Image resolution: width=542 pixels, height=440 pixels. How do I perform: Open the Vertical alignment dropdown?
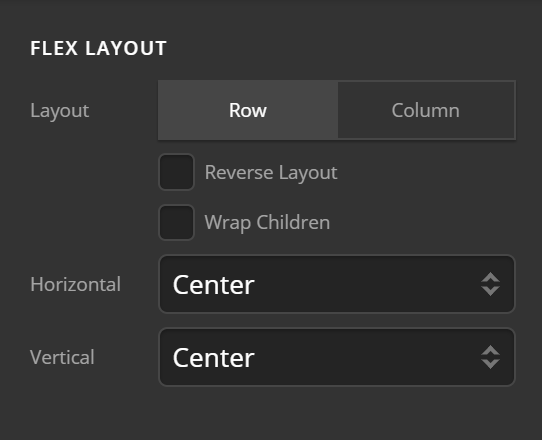tap(337, 357)
